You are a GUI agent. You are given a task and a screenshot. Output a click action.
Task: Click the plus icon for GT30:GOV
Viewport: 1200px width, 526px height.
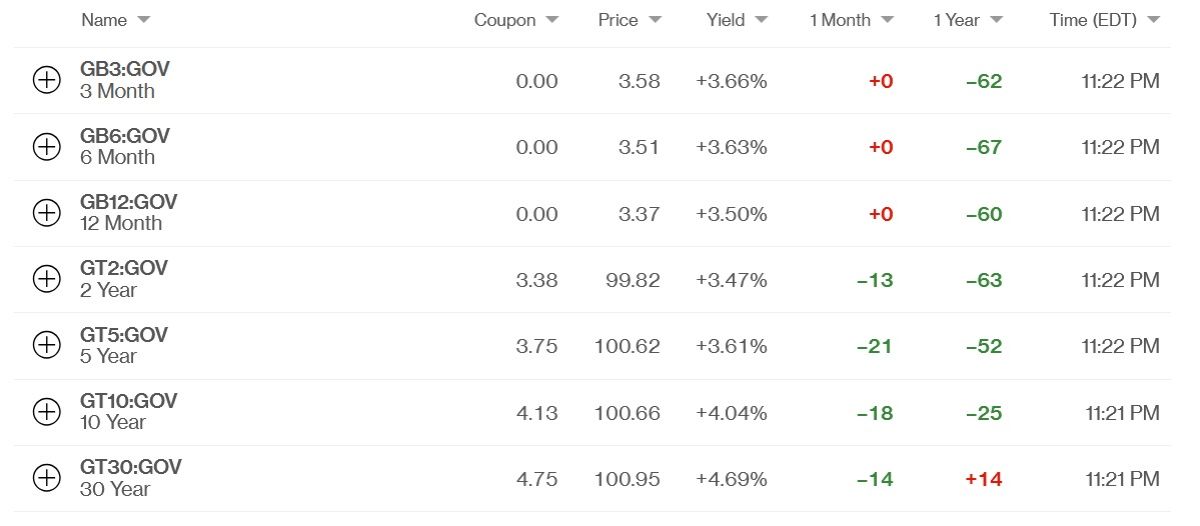(47, 478)
